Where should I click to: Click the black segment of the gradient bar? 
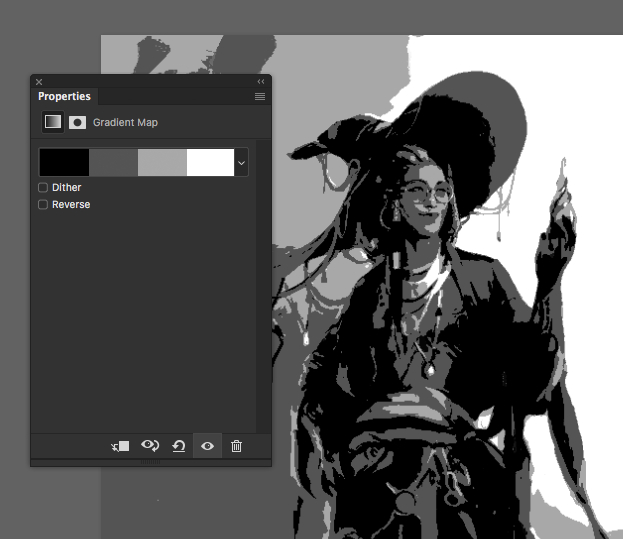coord(64,162)
